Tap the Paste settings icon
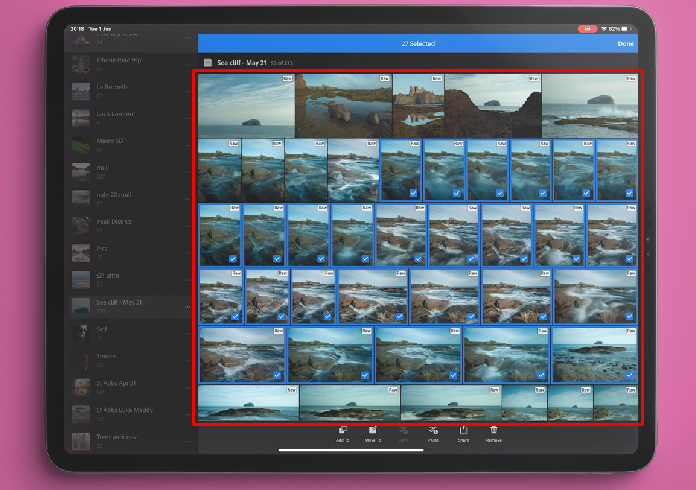 click(433, 431)
